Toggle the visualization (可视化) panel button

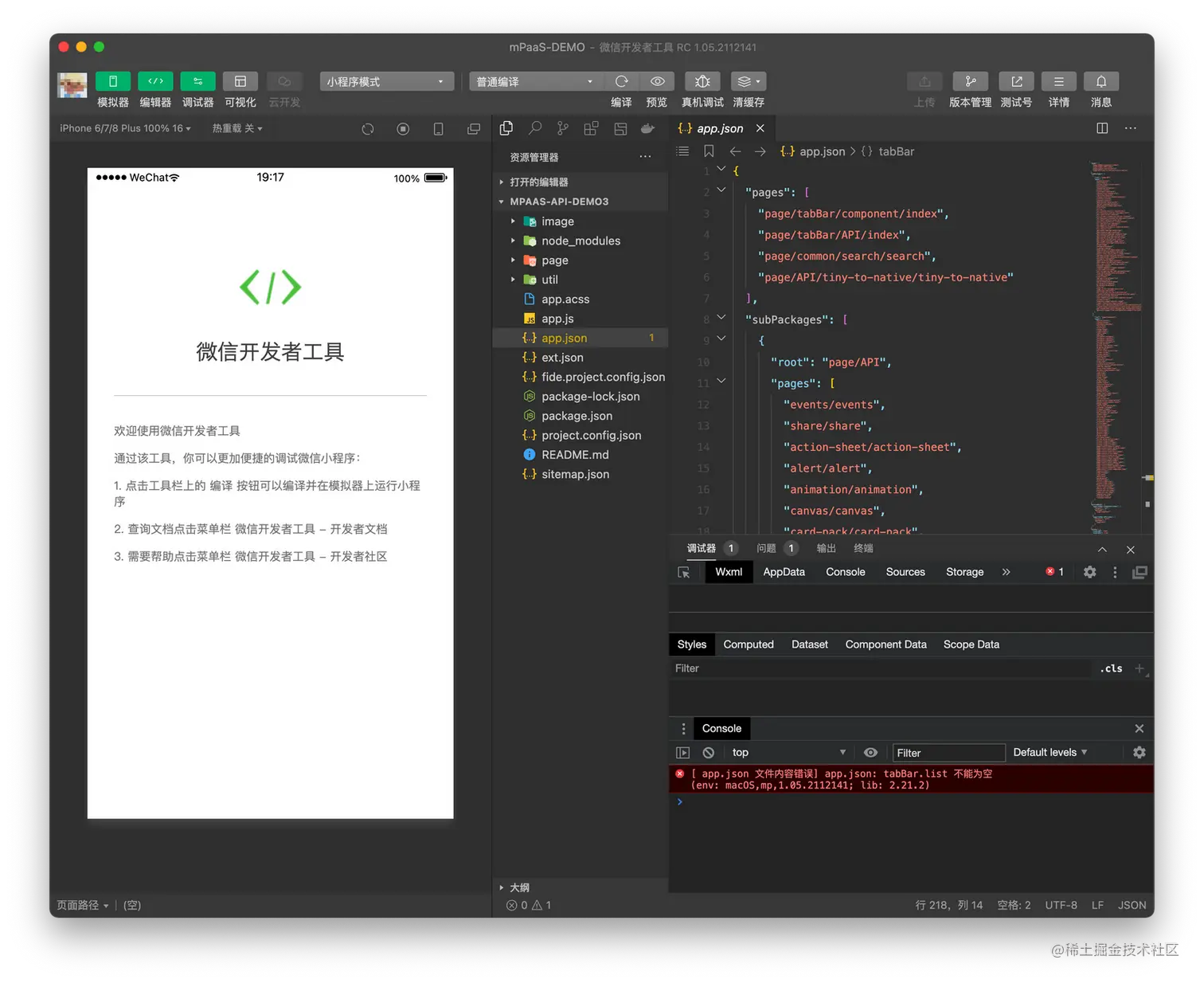tap(240, 81)
